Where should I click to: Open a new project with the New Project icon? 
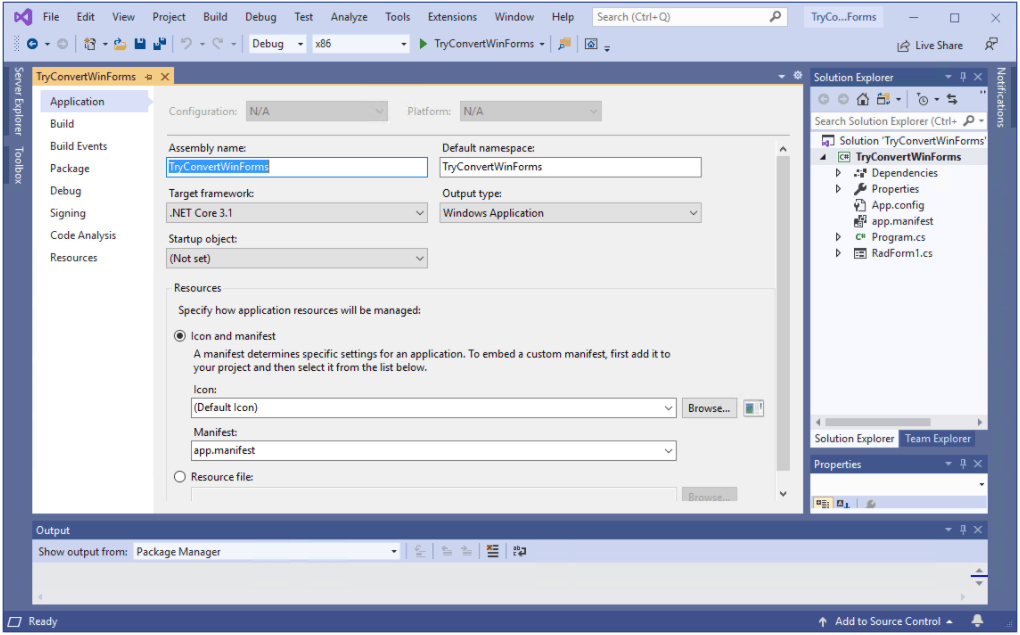click(x=88, y=44)
